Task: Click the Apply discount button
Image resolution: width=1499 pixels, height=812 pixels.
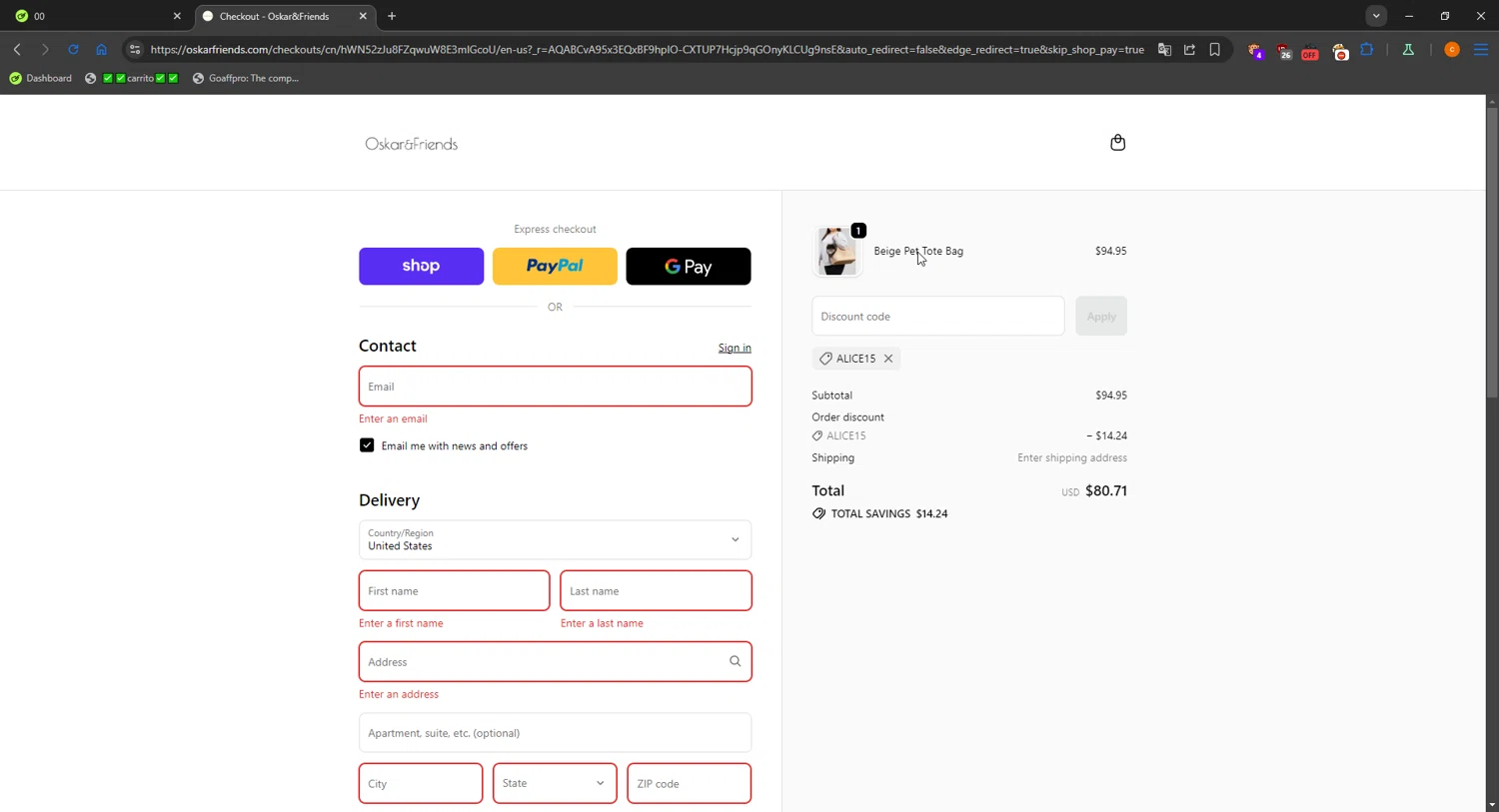Action: tap(1101, 316)
